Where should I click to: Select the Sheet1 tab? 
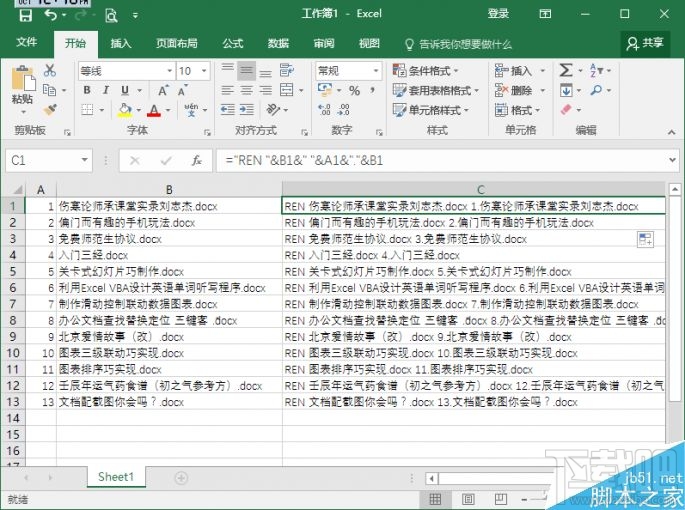click(x=116, y=477)
